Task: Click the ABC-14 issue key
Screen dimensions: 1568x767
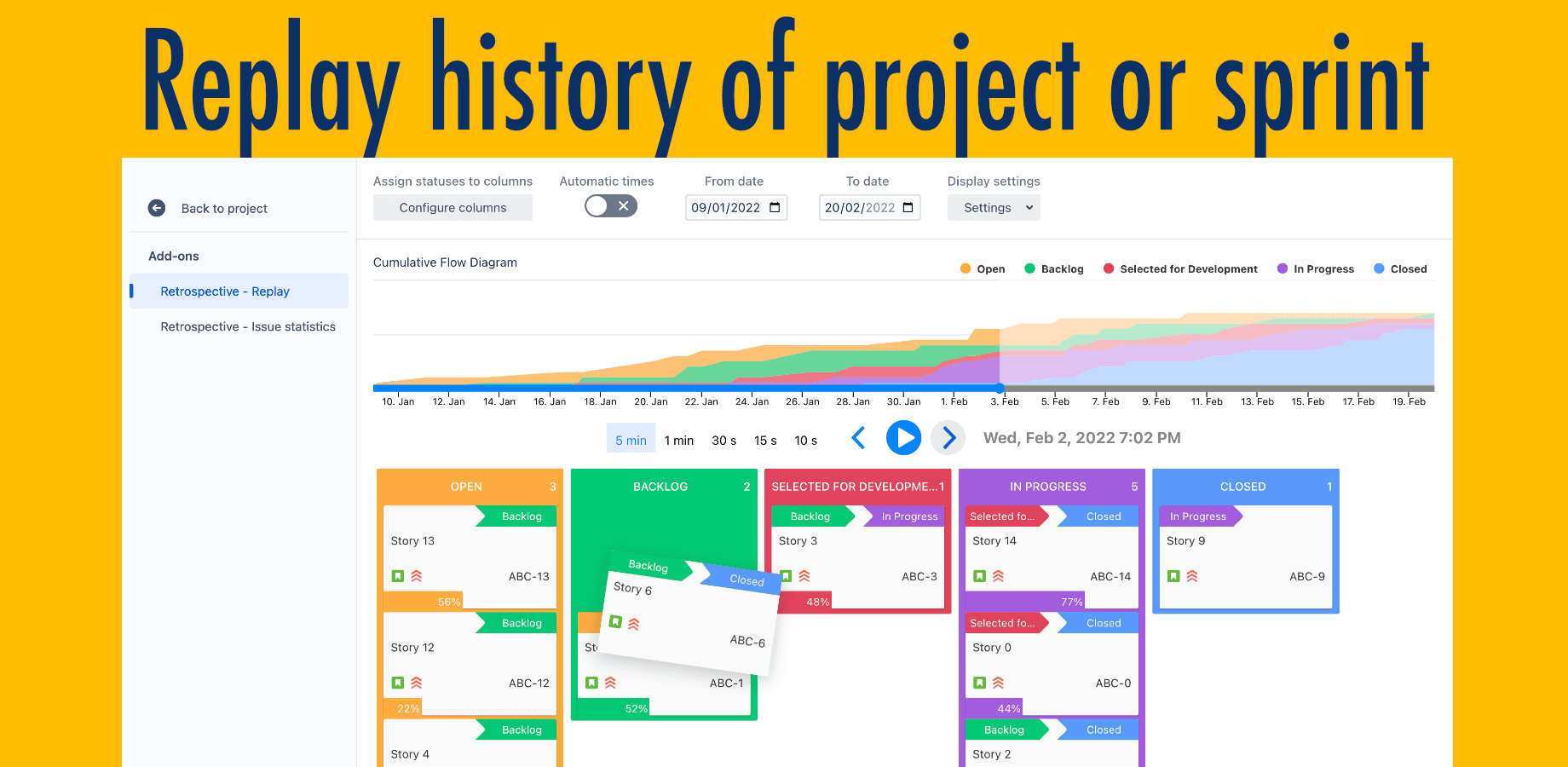Action: coord(1110,576)
